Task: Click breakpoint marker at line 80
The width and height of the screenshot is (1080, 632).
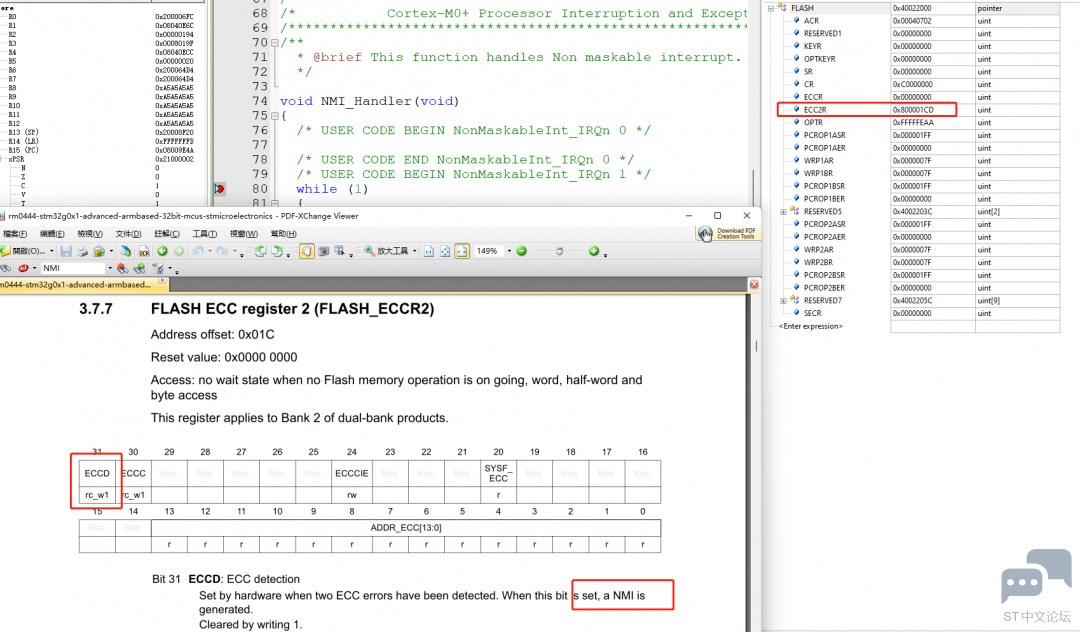Action: (x=219, y=189)
